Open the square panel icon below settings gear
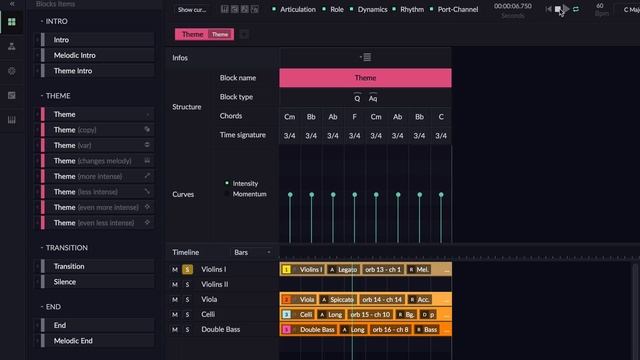640x360 pixels. coord(12,95)
